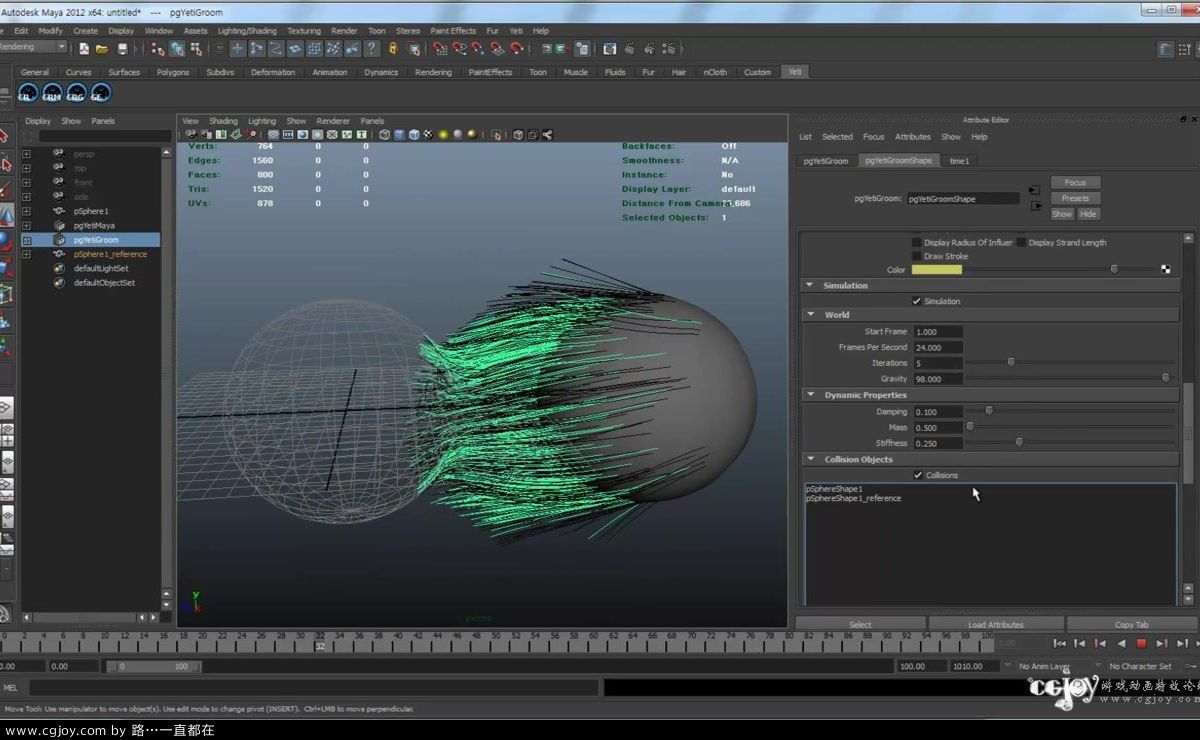Collapse the Simulation section
Screen dimensions: 1200x740
click(x=810, y=285)
